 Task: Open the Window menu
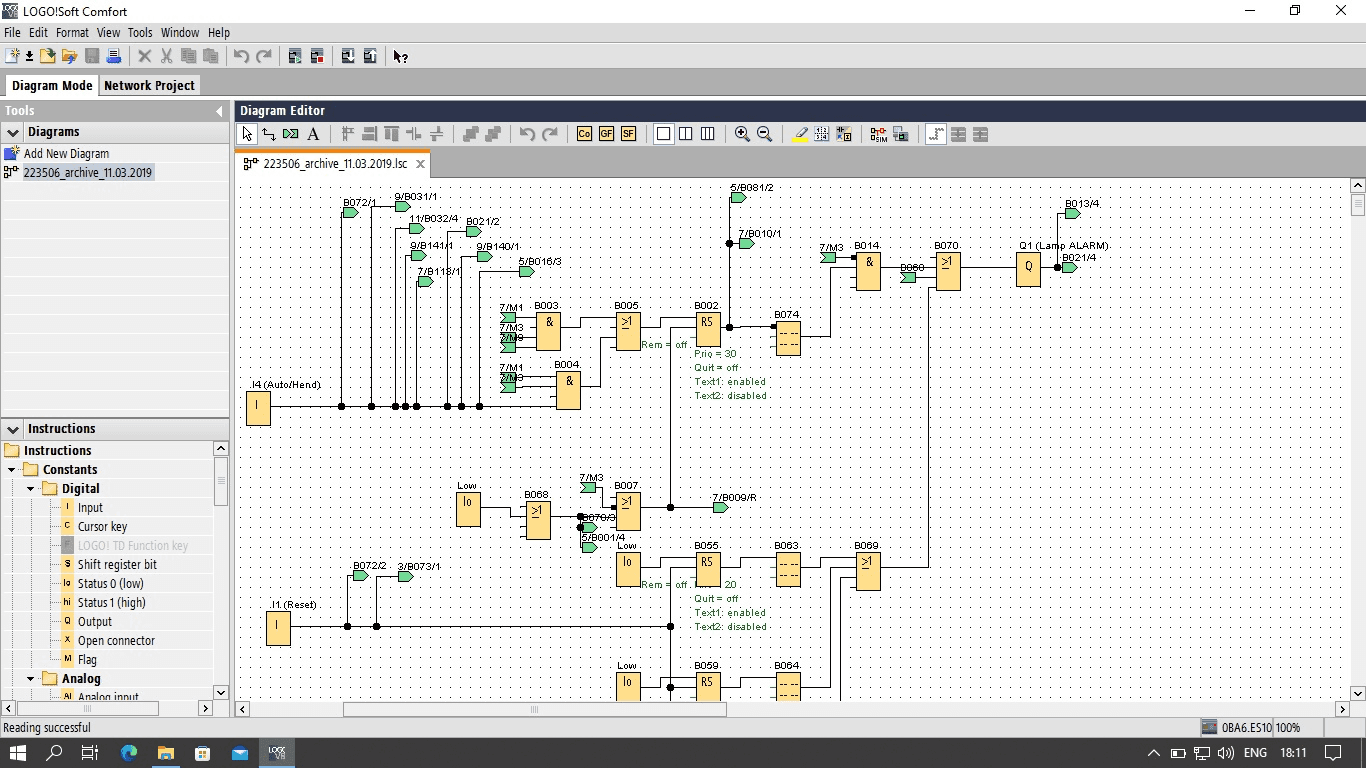coord(180,32)
